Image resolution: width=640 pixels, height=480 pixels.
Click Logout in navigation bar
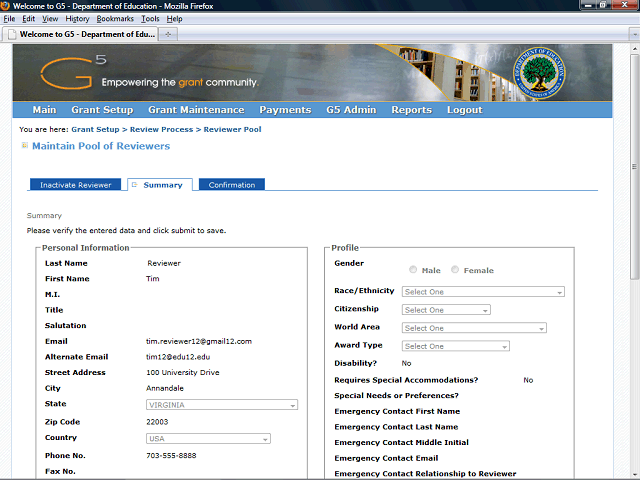point(464,110)
